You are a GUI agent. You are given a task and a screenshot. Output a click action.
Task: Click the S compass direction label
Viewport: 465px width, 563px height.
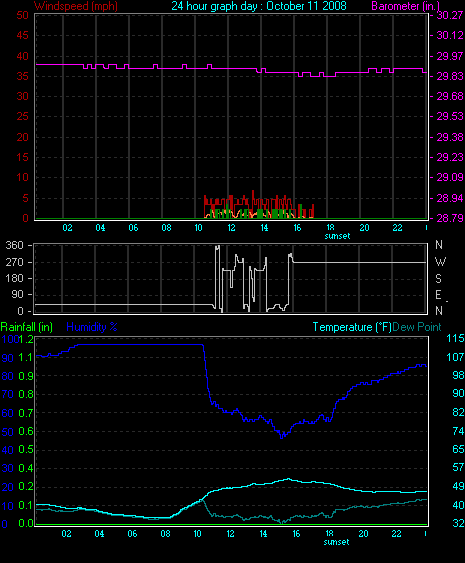(x=438, y=279)
